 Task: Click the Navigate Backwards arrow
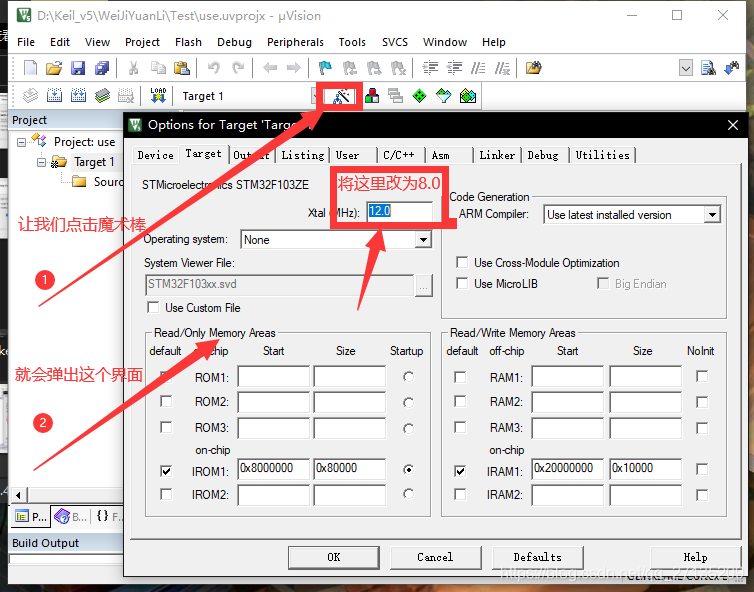[270, 68]
